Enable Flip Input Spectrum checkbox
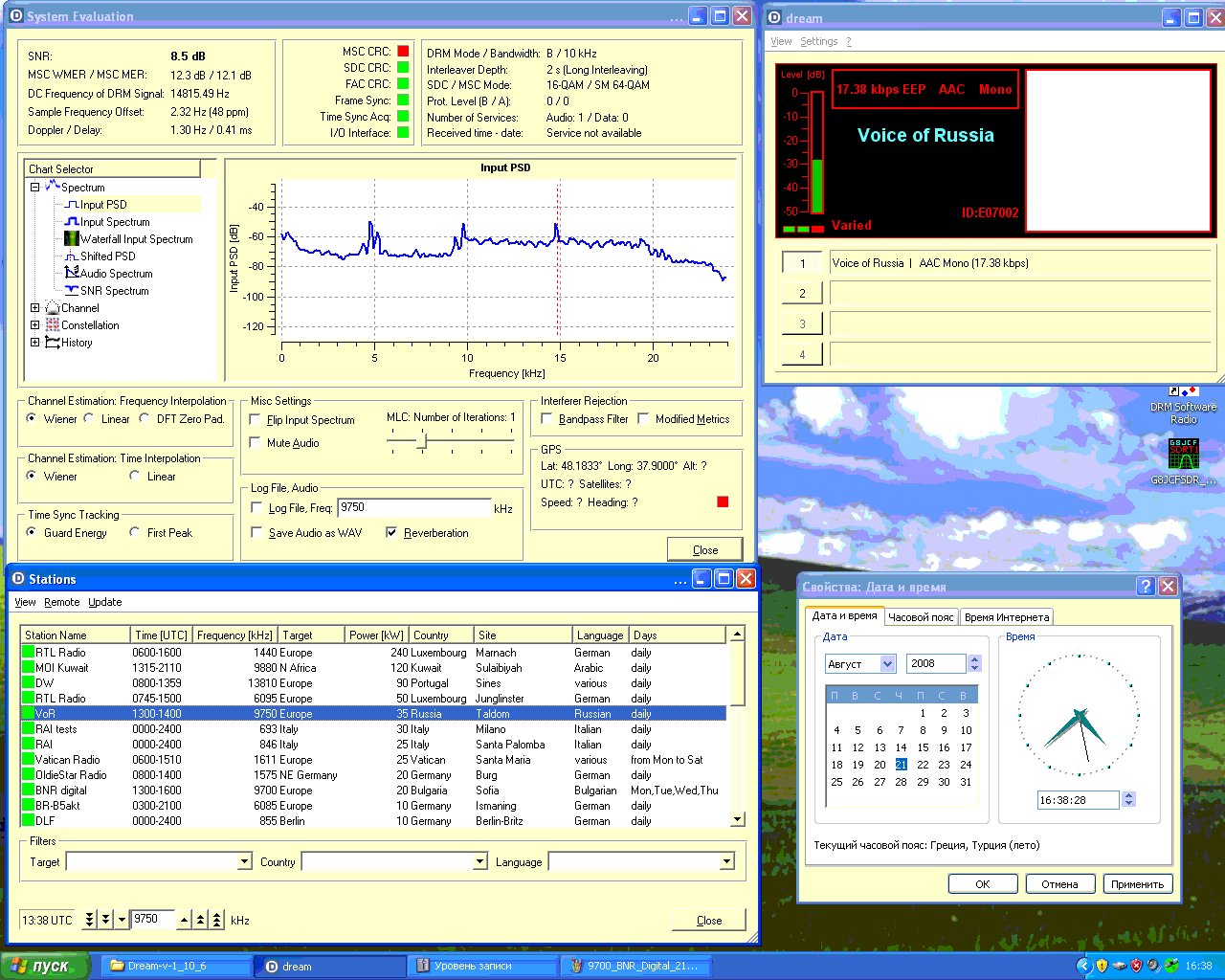 (x=256, y=419)
